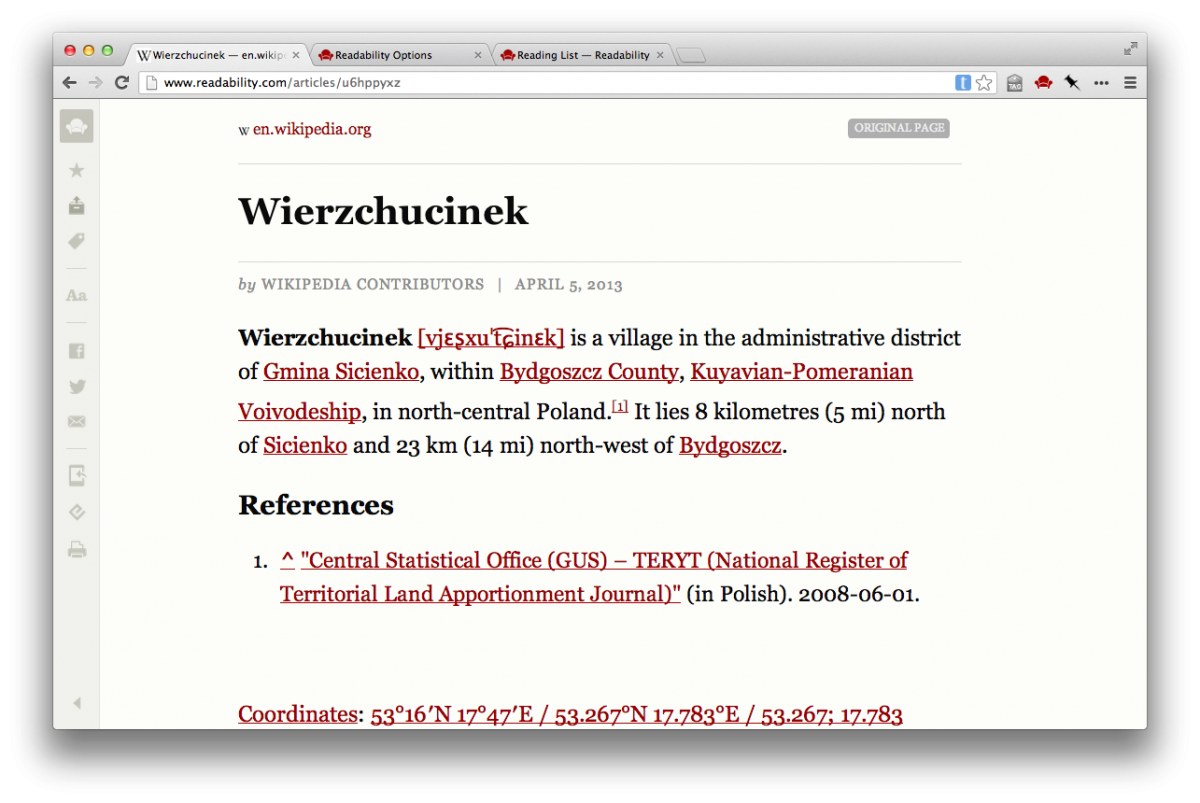The width and height of the screenshot is (1200, 803).
Task: Click the star favorite icon in sidebar
Action: point(76,171)
